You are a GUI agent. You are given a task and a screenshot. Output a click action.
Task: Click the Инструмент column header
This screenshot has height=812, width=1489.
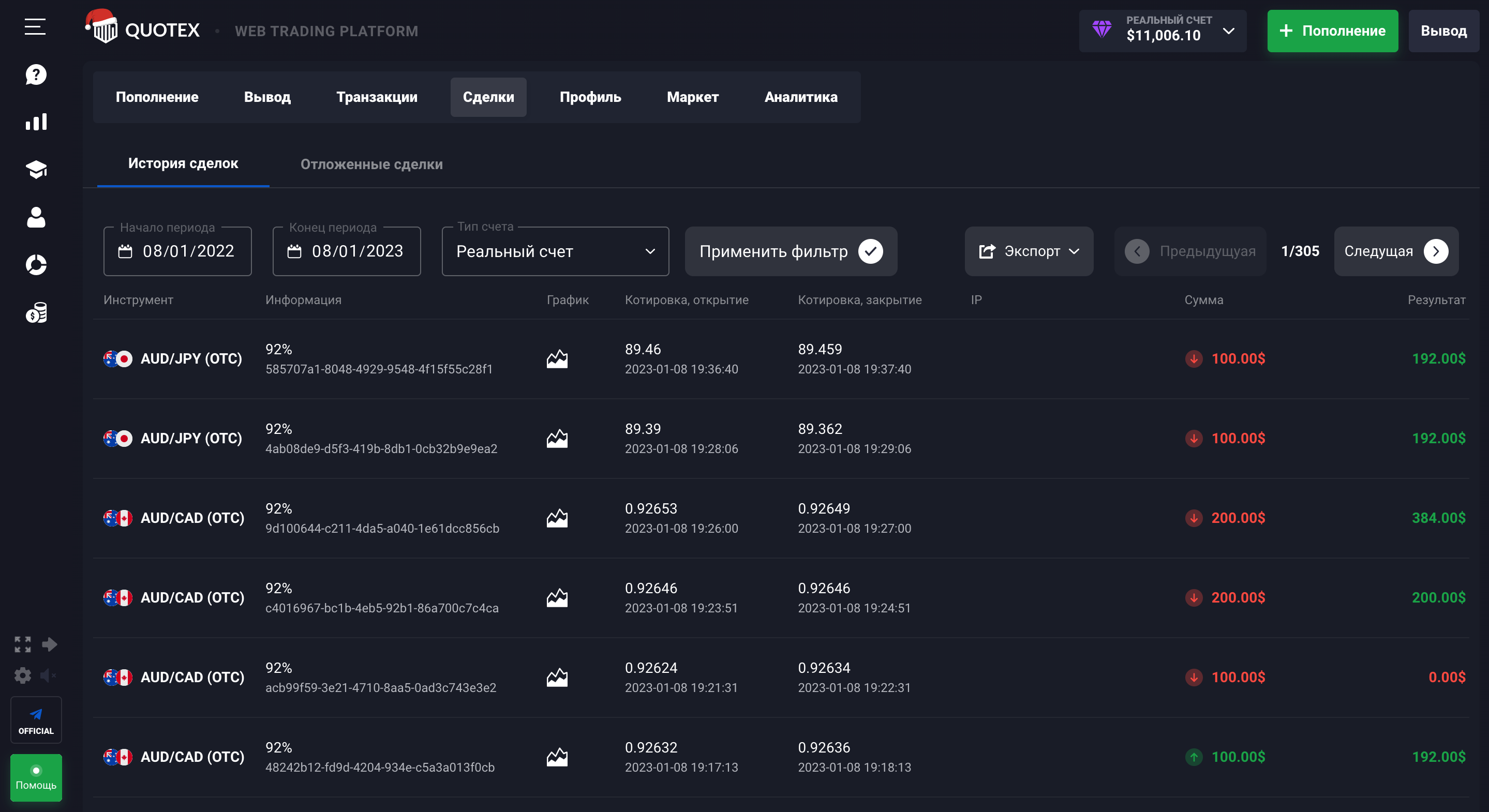click(138, 300)
